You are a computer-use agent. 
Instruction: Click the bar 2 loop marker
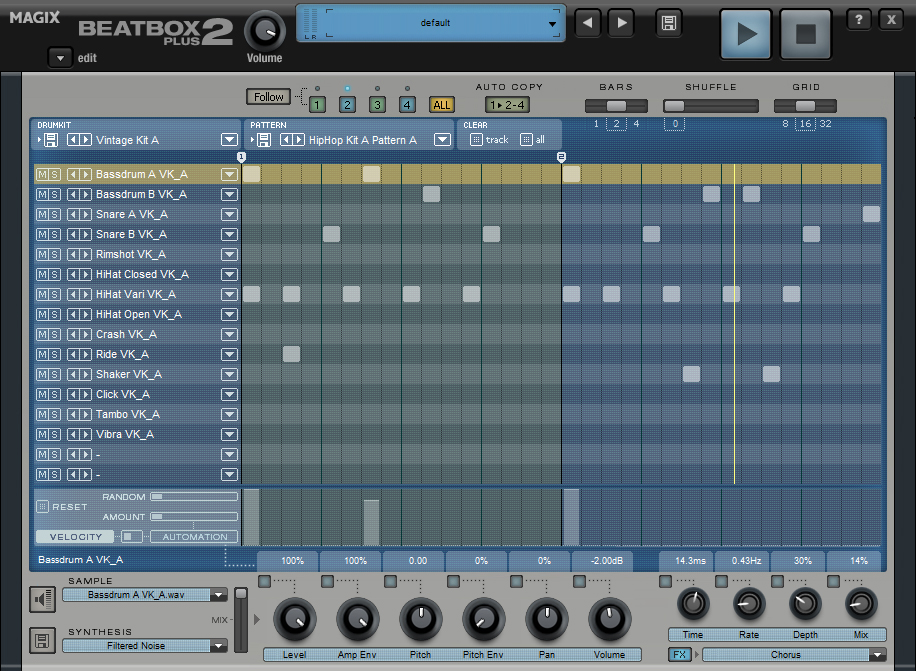[x=561, y=157]
